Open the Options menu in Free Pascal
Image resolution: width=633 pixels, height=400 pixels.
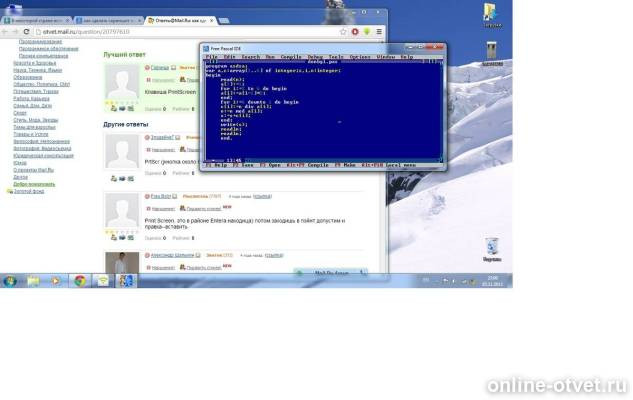[x=360, y=57]
